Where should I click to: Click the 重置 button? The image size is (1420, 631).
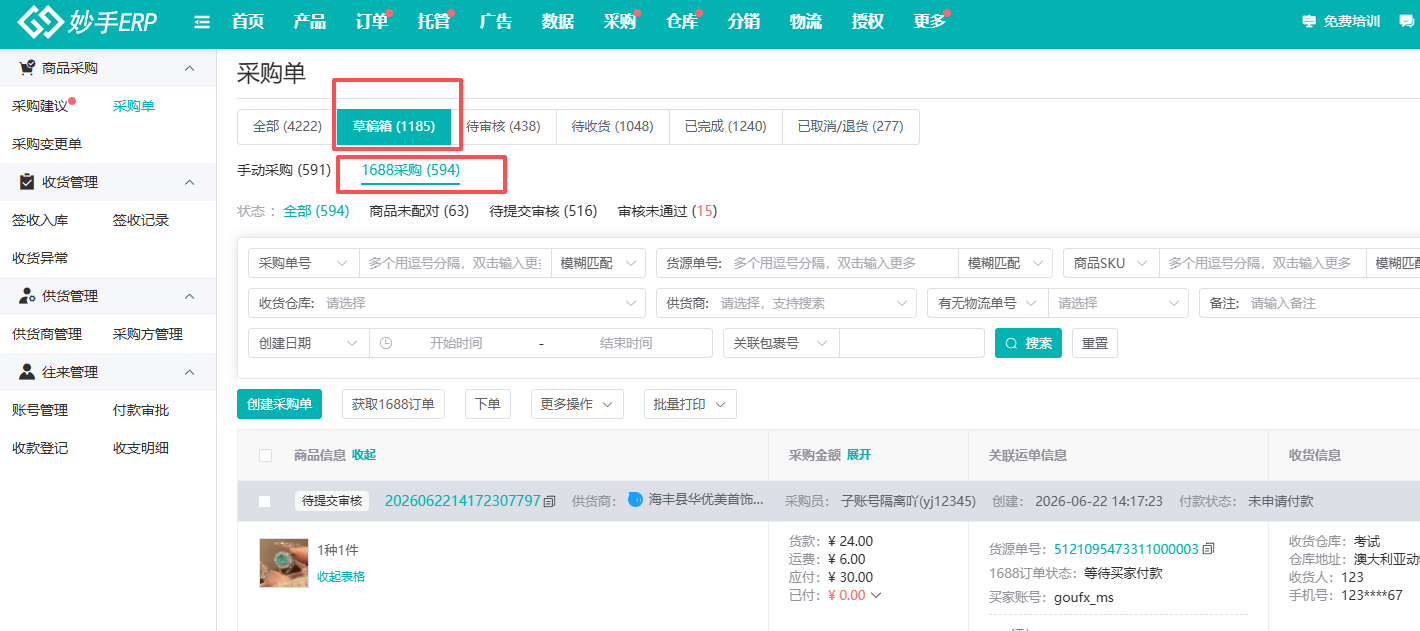[x=1095, y=343]
